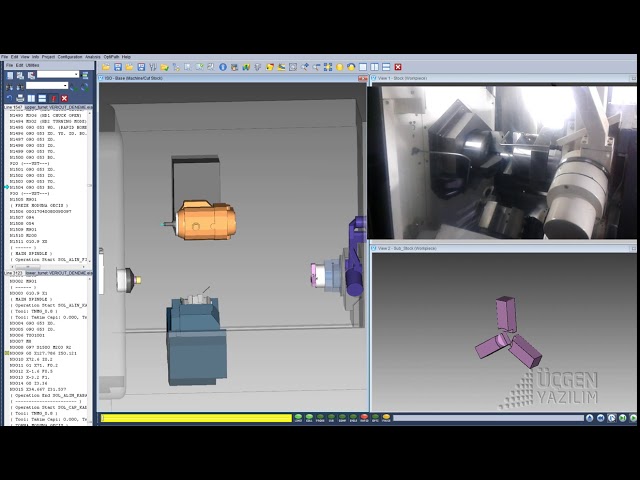640x480 pixels.
Task: Click the green lines icon right of upper combo box
Action: [x=85, y=75]
